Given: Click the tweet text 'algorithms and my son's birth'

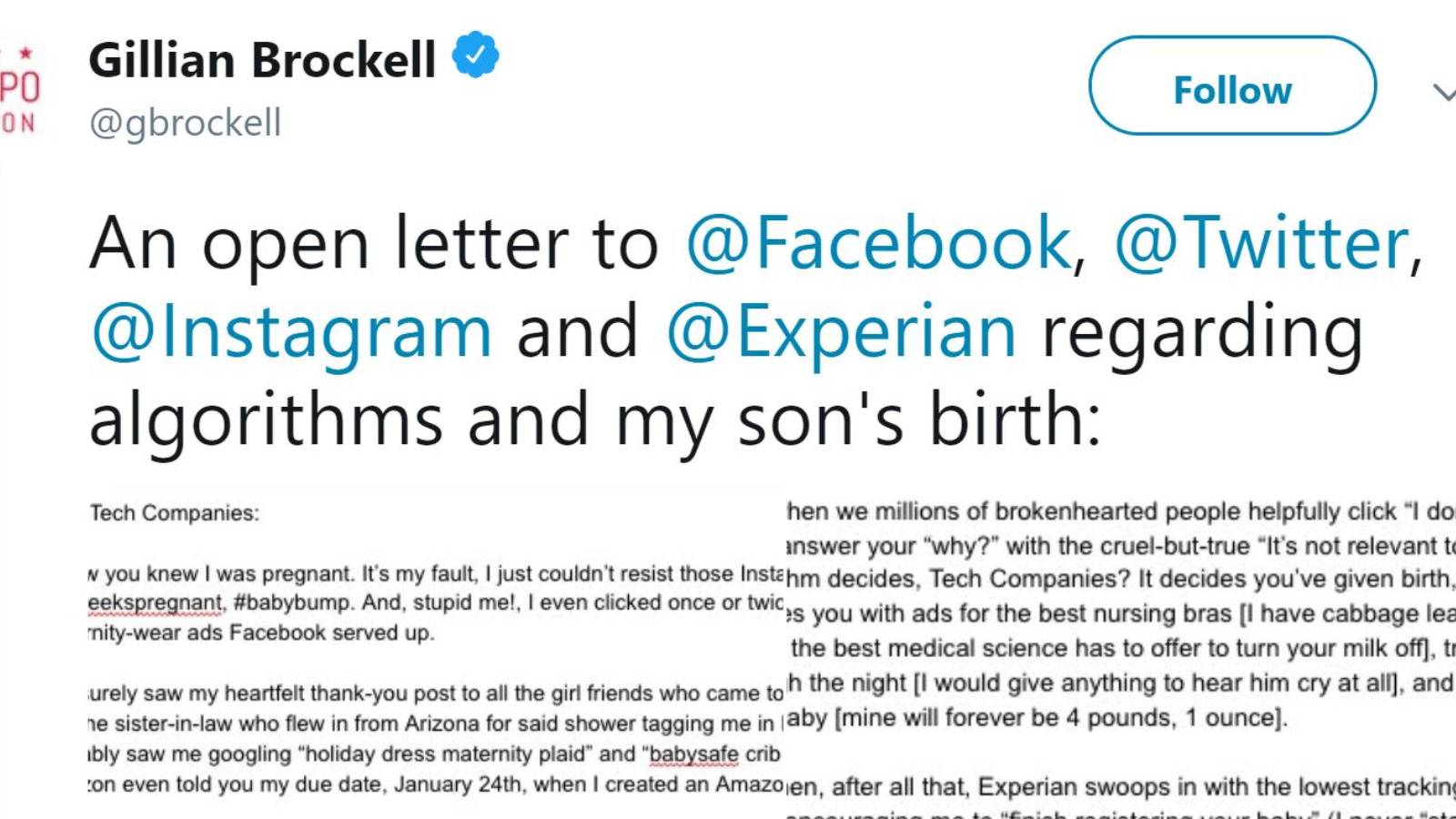Looking at the screenshot, I should tap(595, 420).
